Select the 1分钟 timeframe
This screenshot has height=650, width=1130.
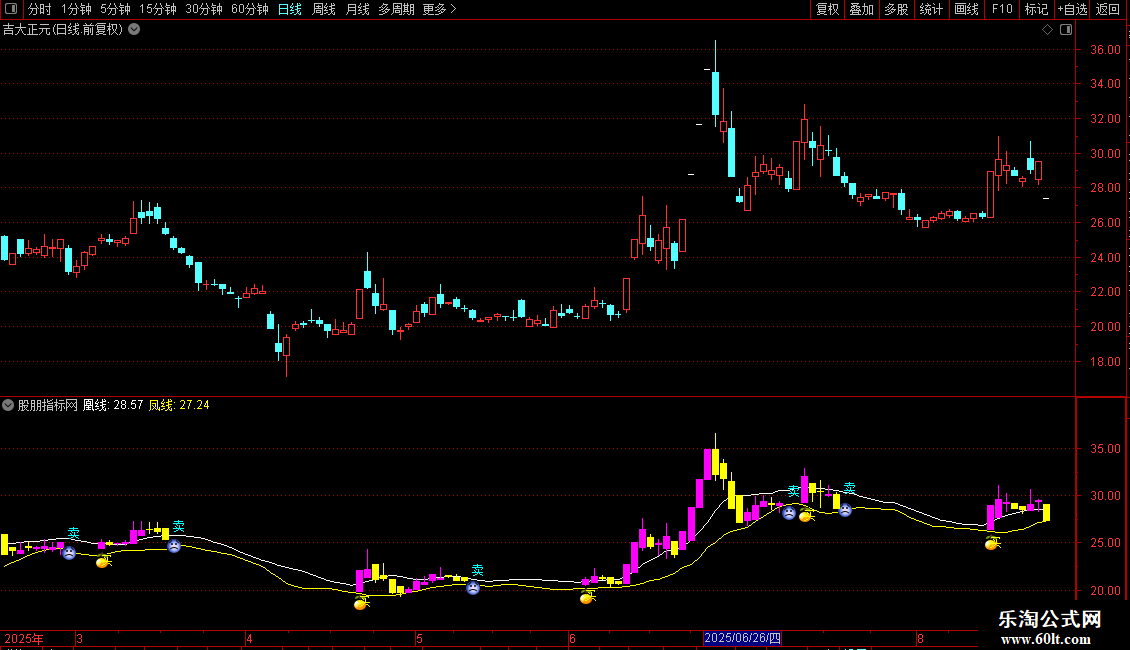click(x=76, y=9)
